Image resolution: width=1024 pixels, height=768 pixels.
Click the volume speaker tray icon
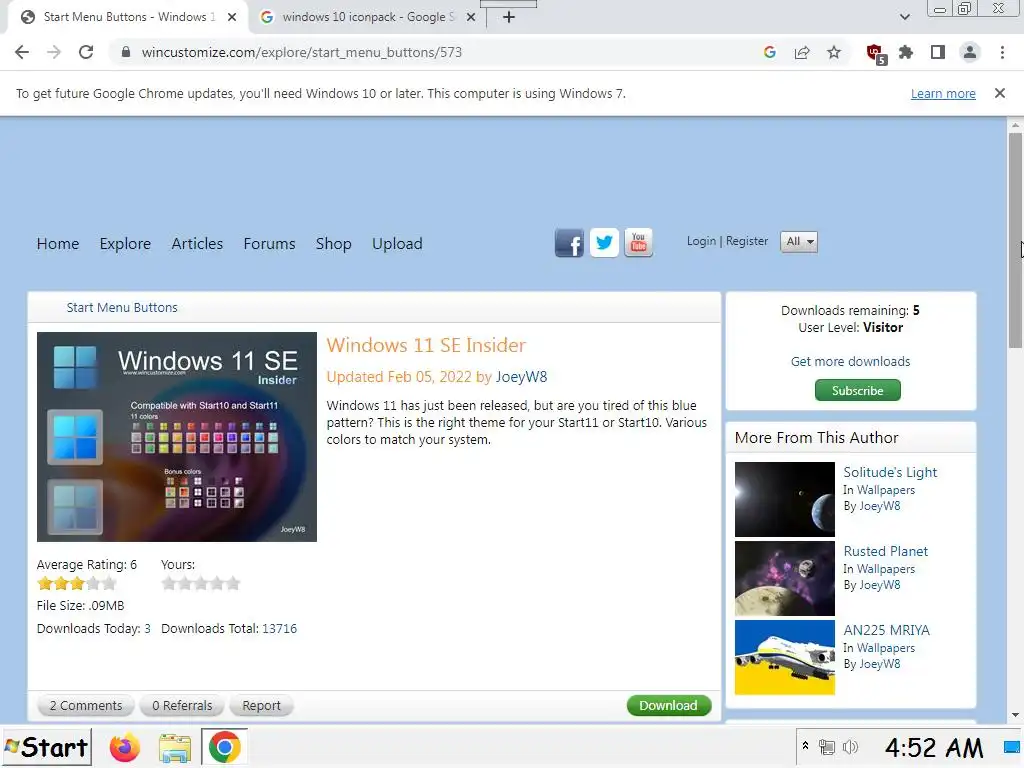coord(850,747)
